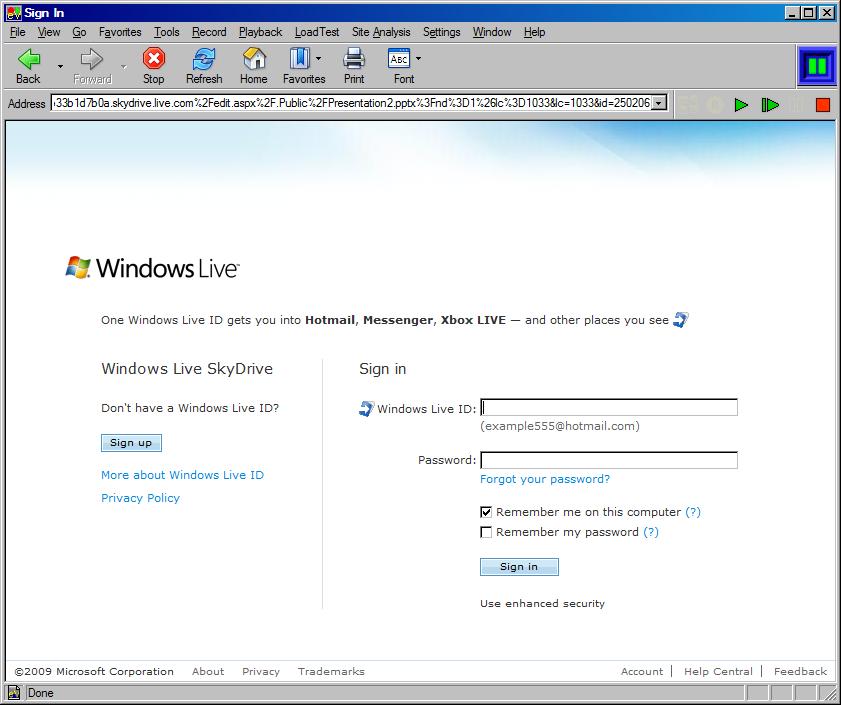Screen dimensions: 841x705
Task: Open the File menu
Action: pos(18,32)
